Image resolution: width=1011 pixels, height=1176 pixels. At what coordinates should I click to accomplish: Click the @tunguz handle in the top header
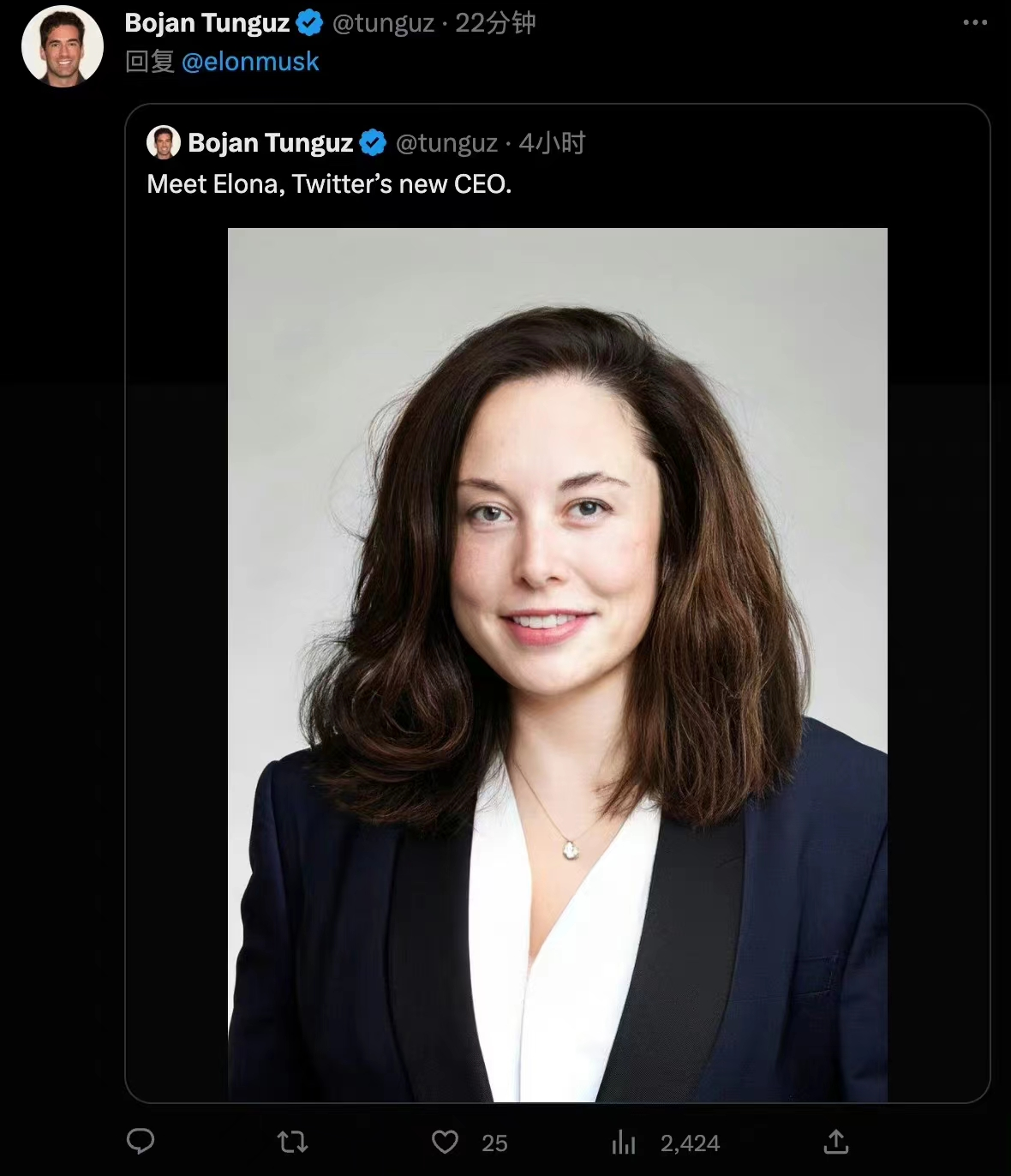[383, 23]
